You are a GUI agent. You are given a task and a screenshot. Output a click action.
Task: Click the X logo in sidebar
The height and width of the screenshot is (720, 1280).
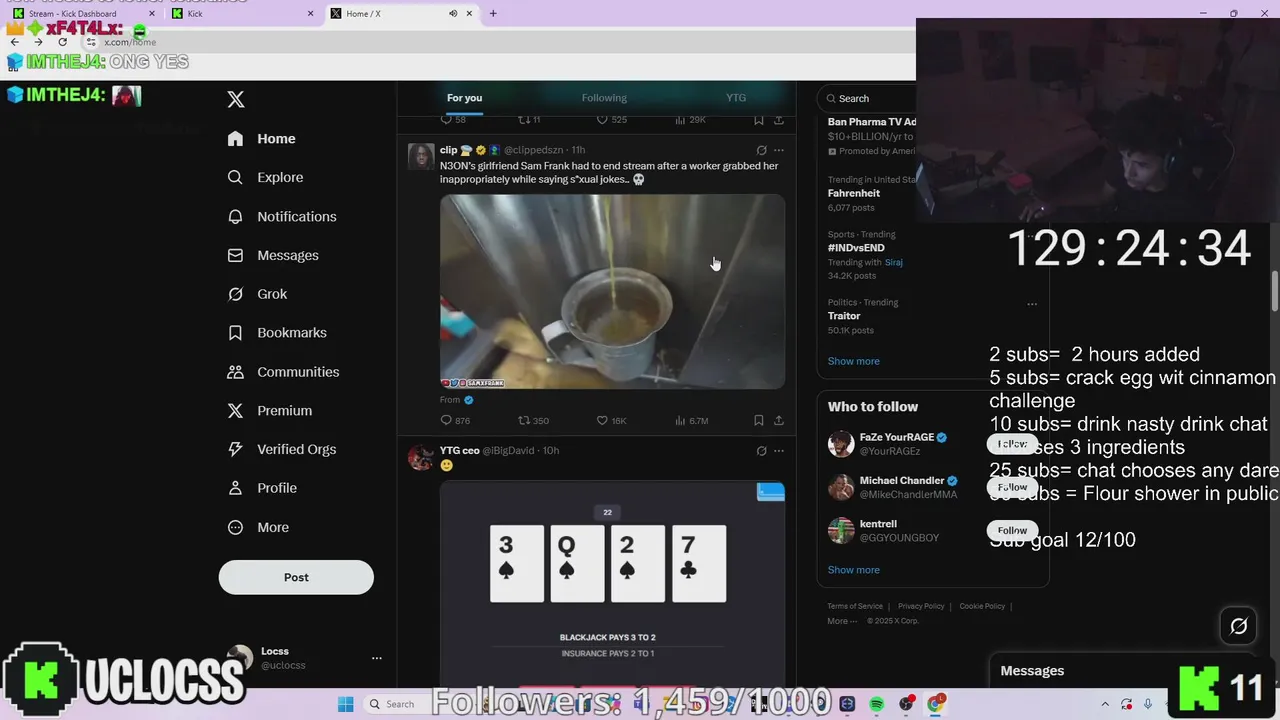pyautogui.click(x=236, y=99)
